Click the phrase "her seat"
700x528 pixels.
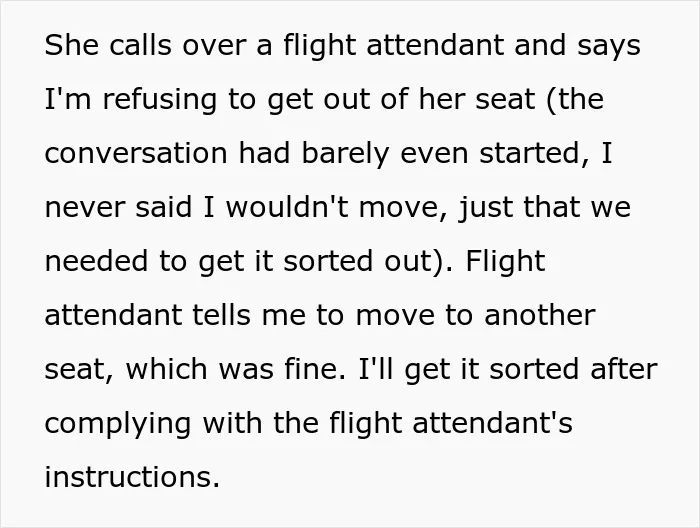point(476,99)
